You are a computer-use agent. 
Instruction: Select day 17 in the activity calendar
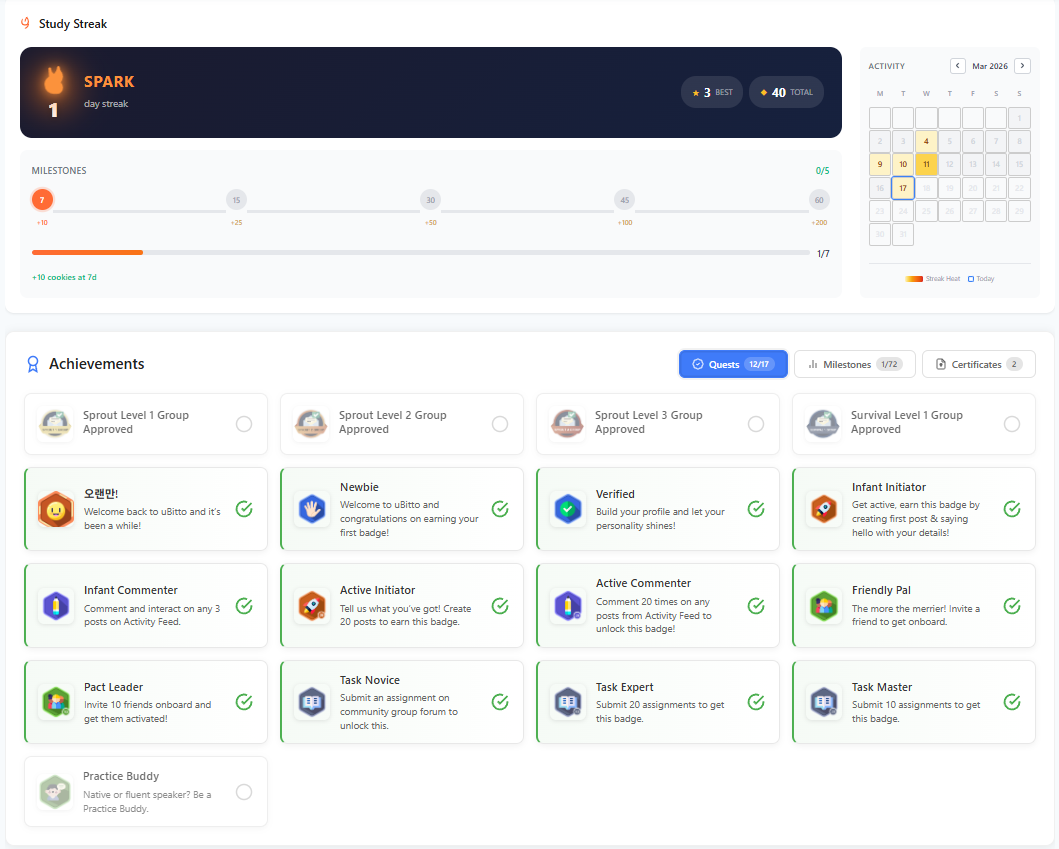pos(903,188)
